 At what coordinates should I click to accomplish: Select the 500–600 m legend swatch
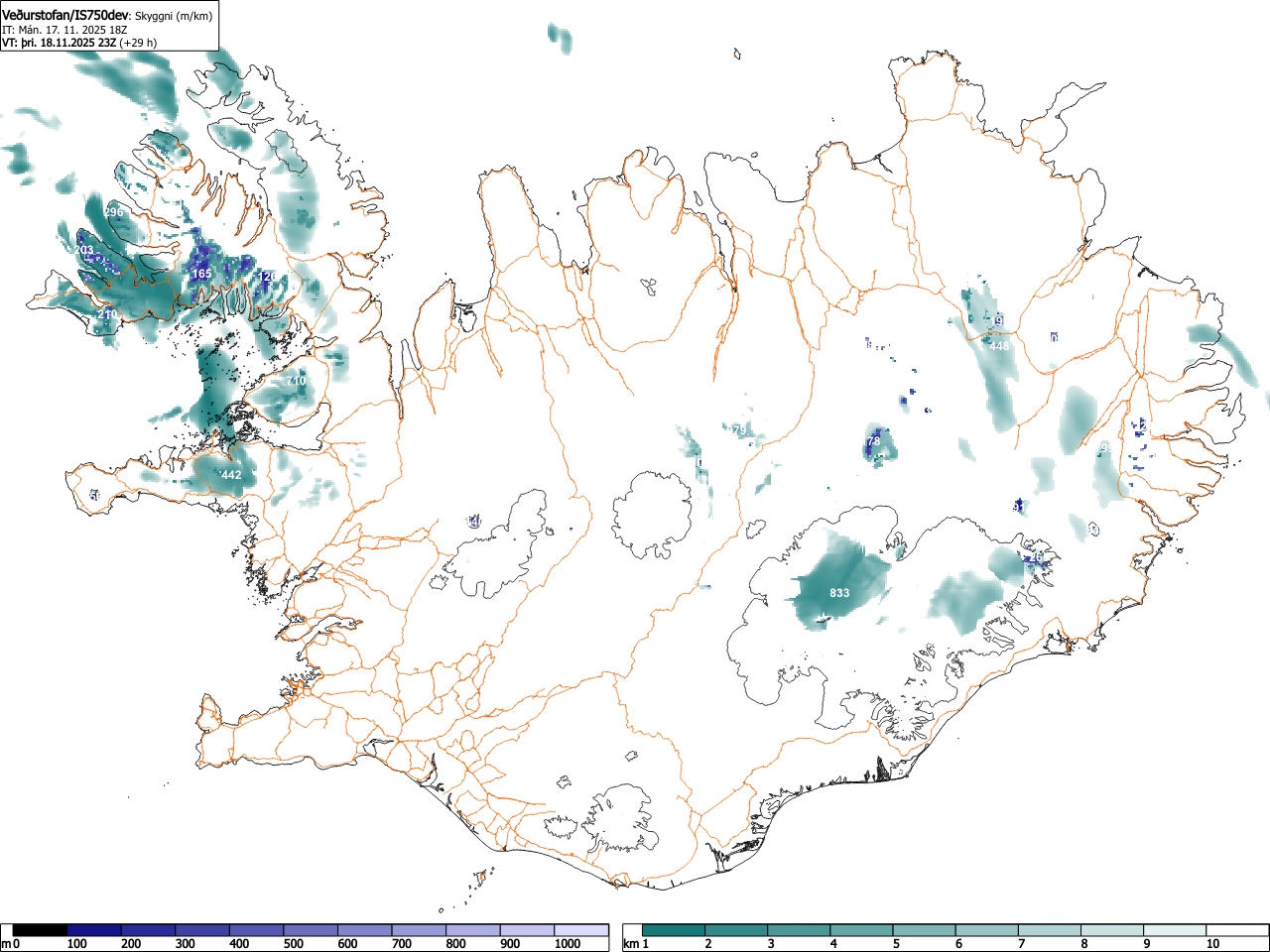pos(311,930)
